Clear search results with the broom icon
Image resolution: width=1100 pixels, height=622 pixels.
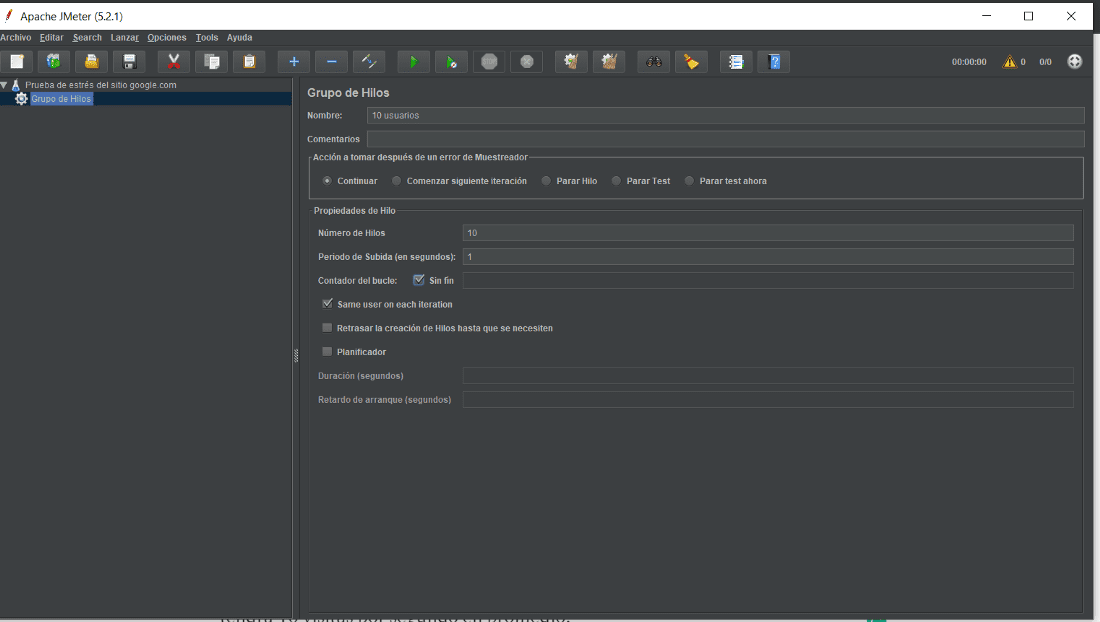pos(691,61)
